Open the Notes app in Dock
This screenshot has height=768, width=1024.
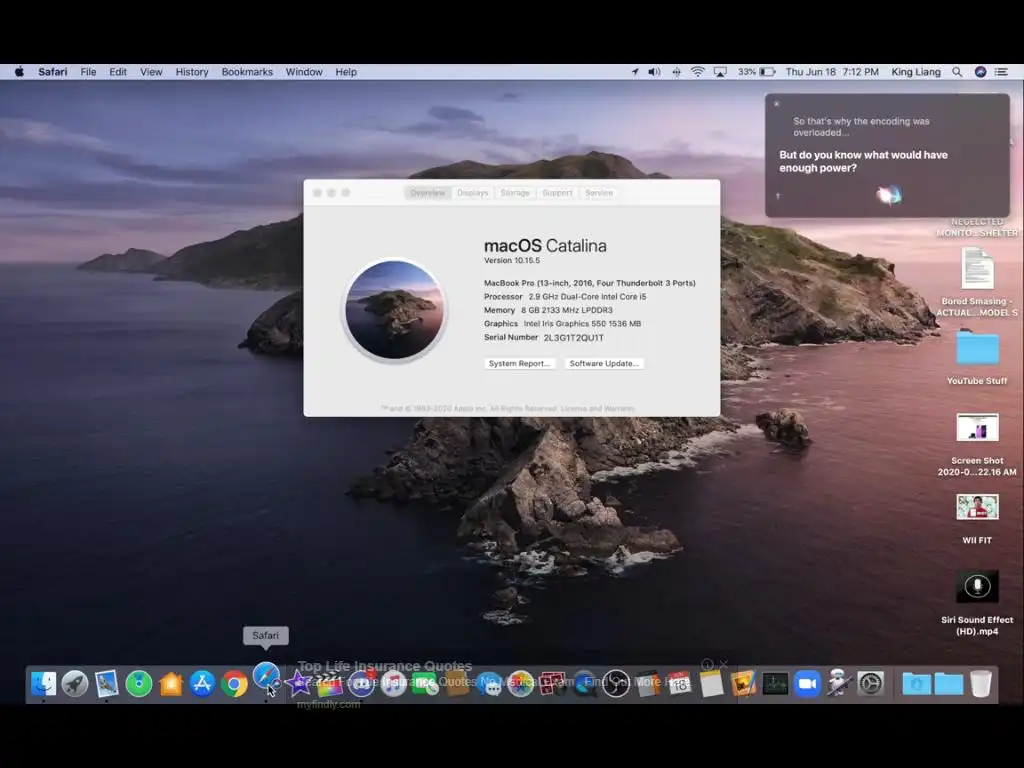tap(711, 683)
